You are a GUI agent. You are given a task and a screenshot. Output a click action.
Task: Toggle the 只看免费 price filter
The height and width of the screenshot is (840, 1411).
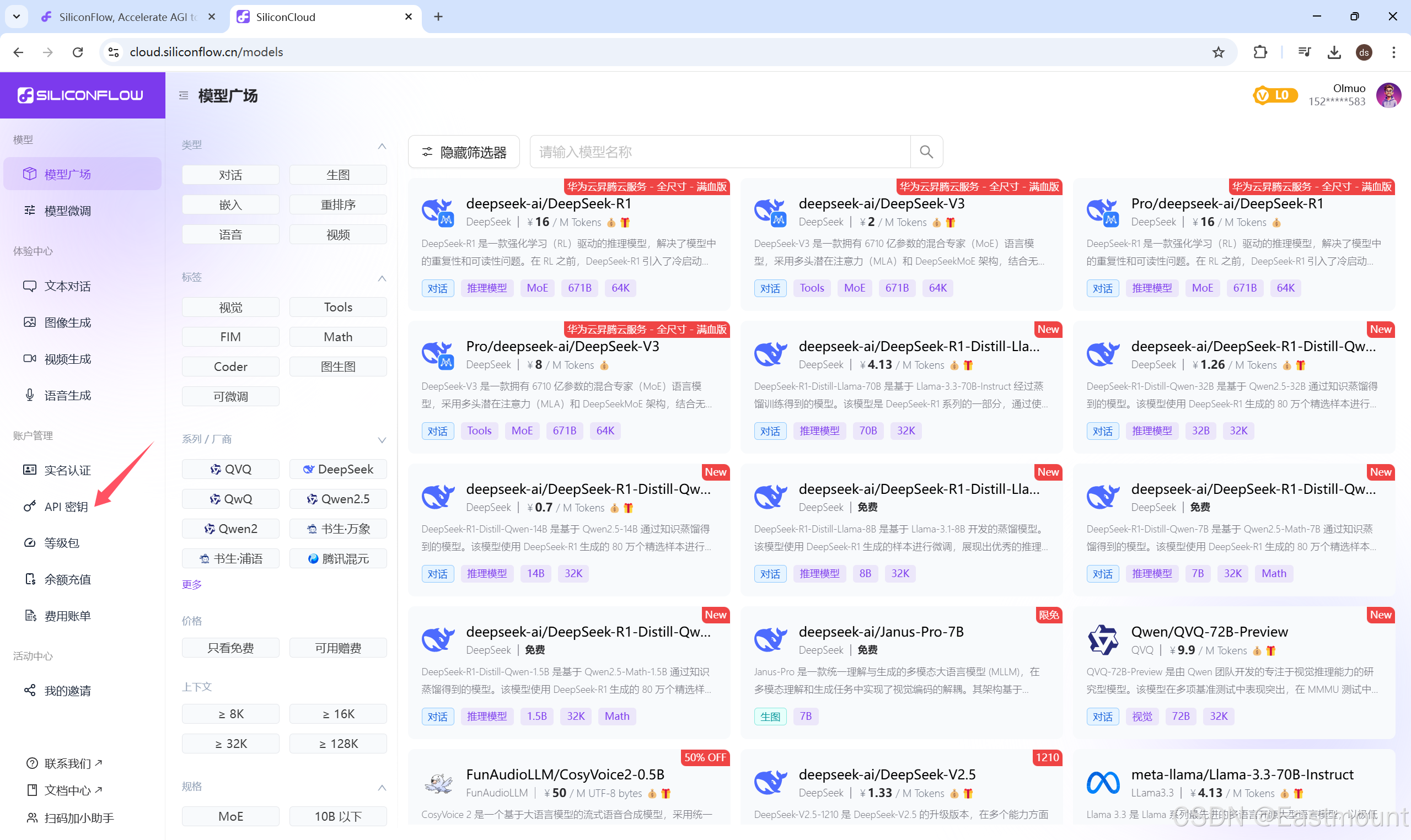pos(230,648)
